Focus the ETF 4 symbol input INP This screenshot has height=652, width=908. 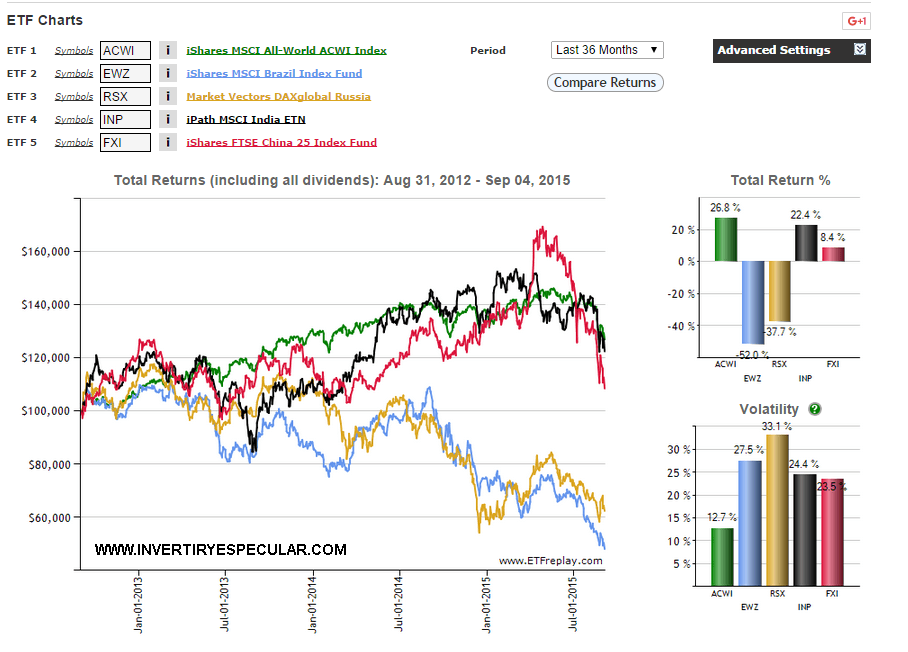(125, 119)
